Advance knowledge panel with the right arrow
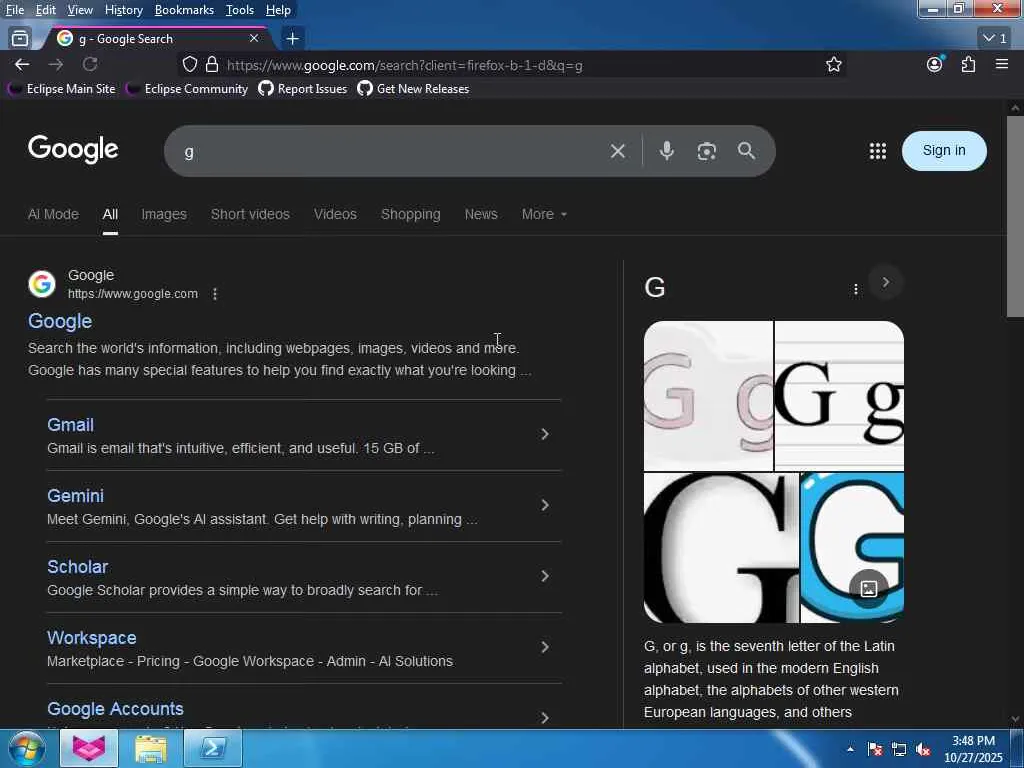The height and width of the screenshot is (768, 1024). coord(886,282)
